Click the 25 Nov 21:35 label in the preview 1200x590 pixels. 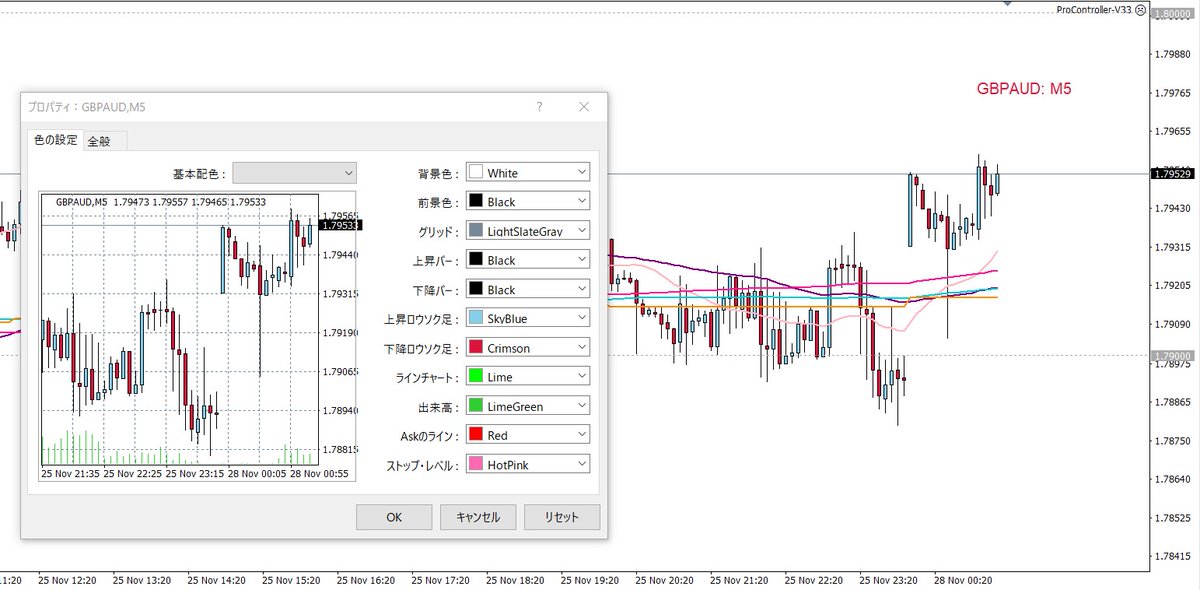(70, 473)
